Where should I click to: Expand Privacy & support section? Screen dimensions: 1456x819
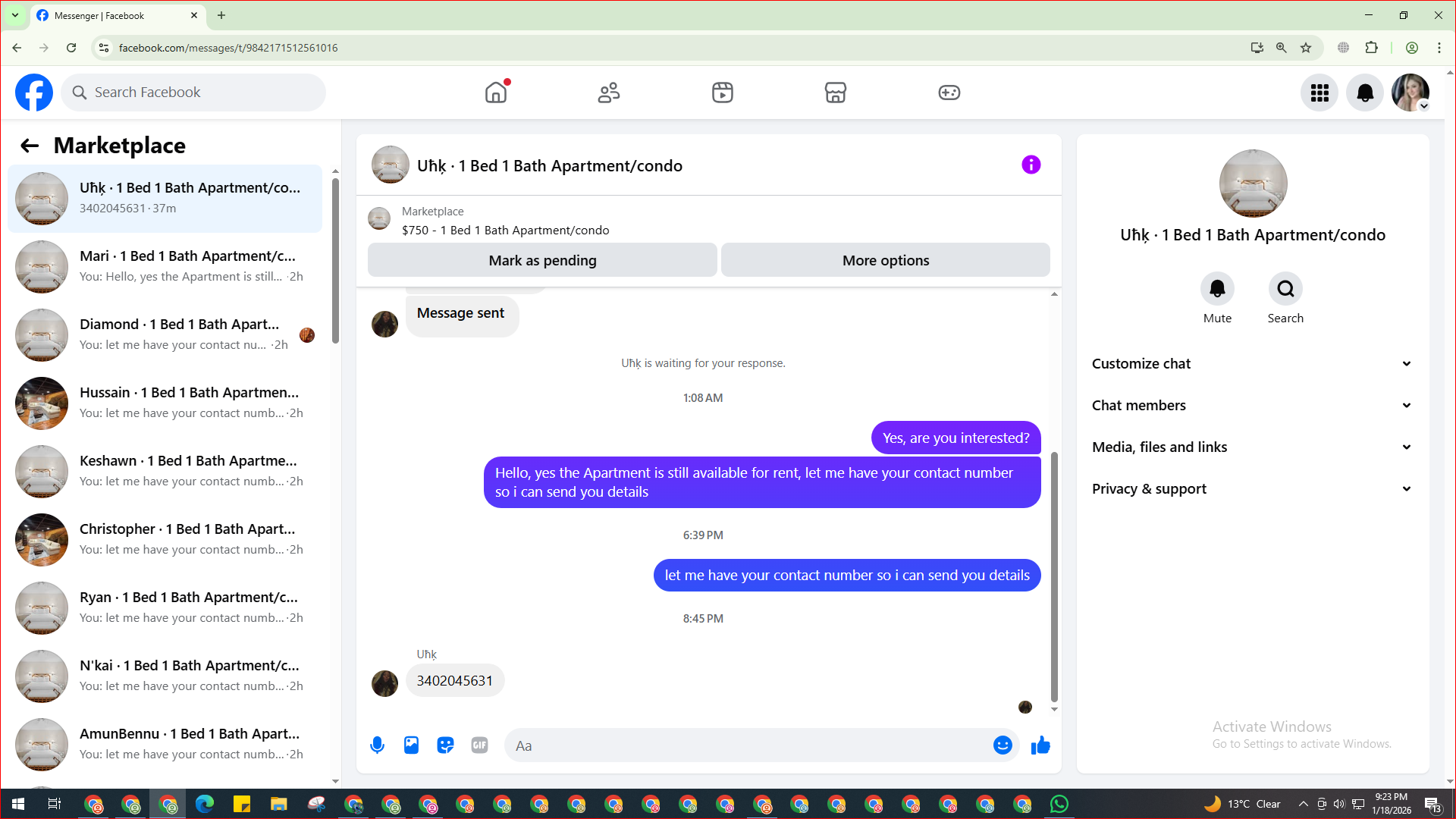pyautogui.click(x=1251, y=489)
